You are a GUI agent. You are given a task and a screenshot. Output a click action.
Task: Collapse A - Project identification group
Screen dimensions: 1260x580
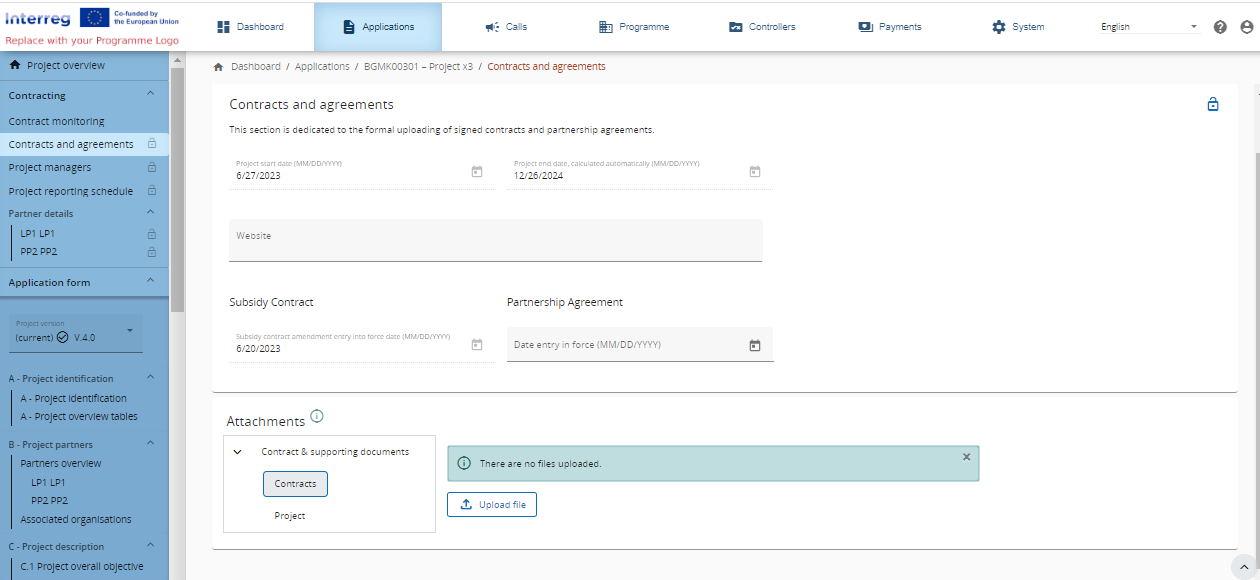pos(150,378)
